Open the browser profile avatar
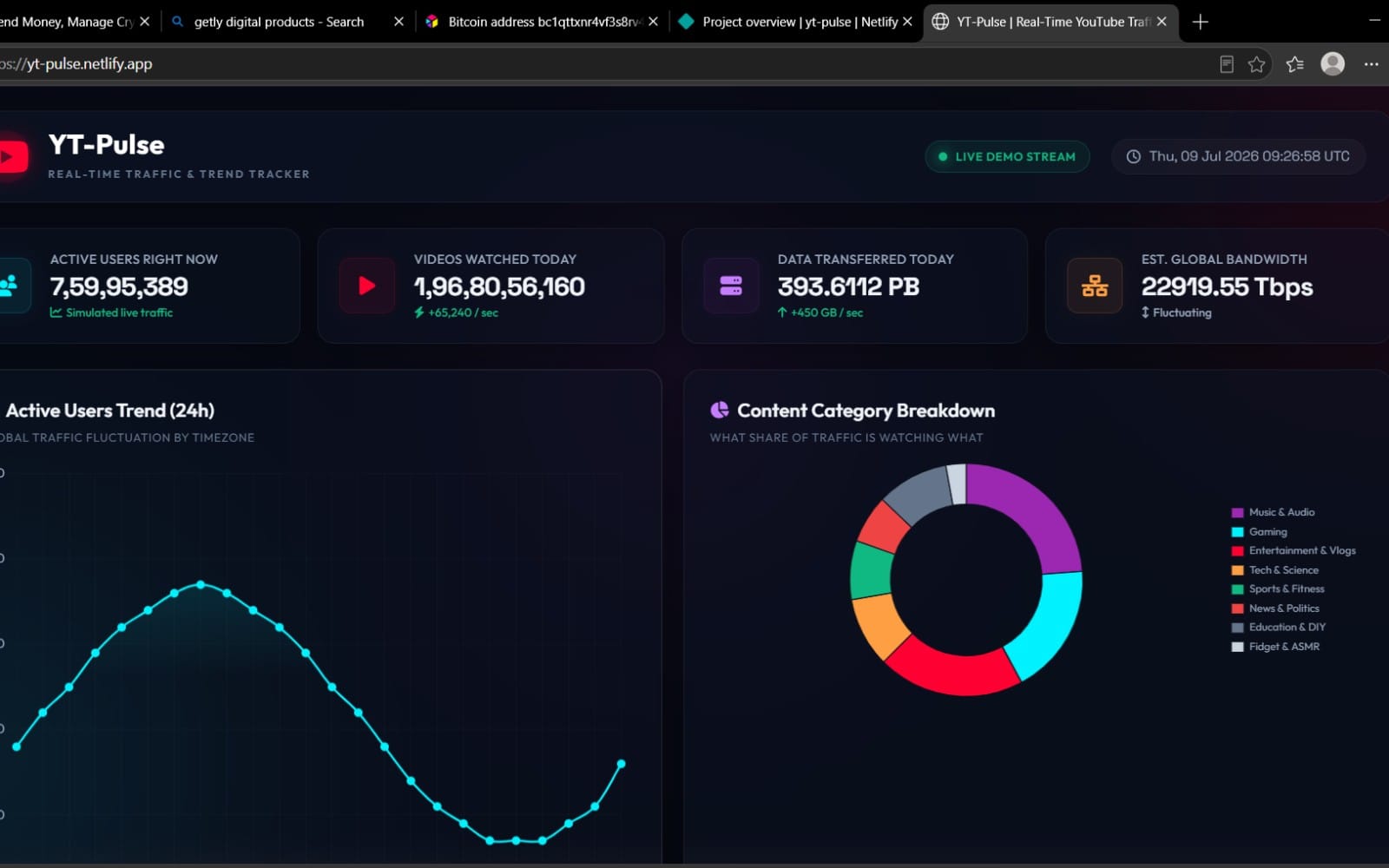The image size is (1389, 868). [1333, 63]
